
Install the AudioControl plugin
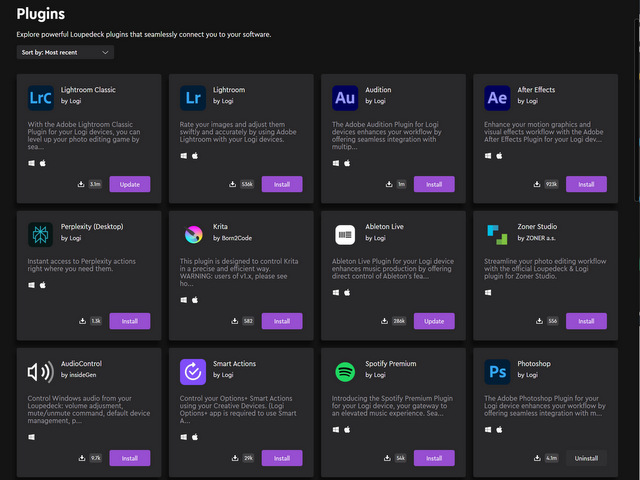(130, 458)
